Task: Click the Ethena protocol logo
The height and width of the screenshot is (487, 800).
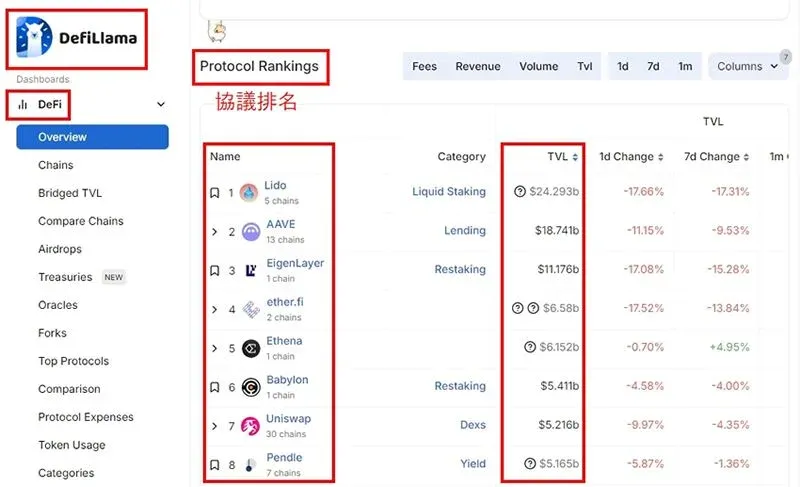Action: click(x=251, y=348)
